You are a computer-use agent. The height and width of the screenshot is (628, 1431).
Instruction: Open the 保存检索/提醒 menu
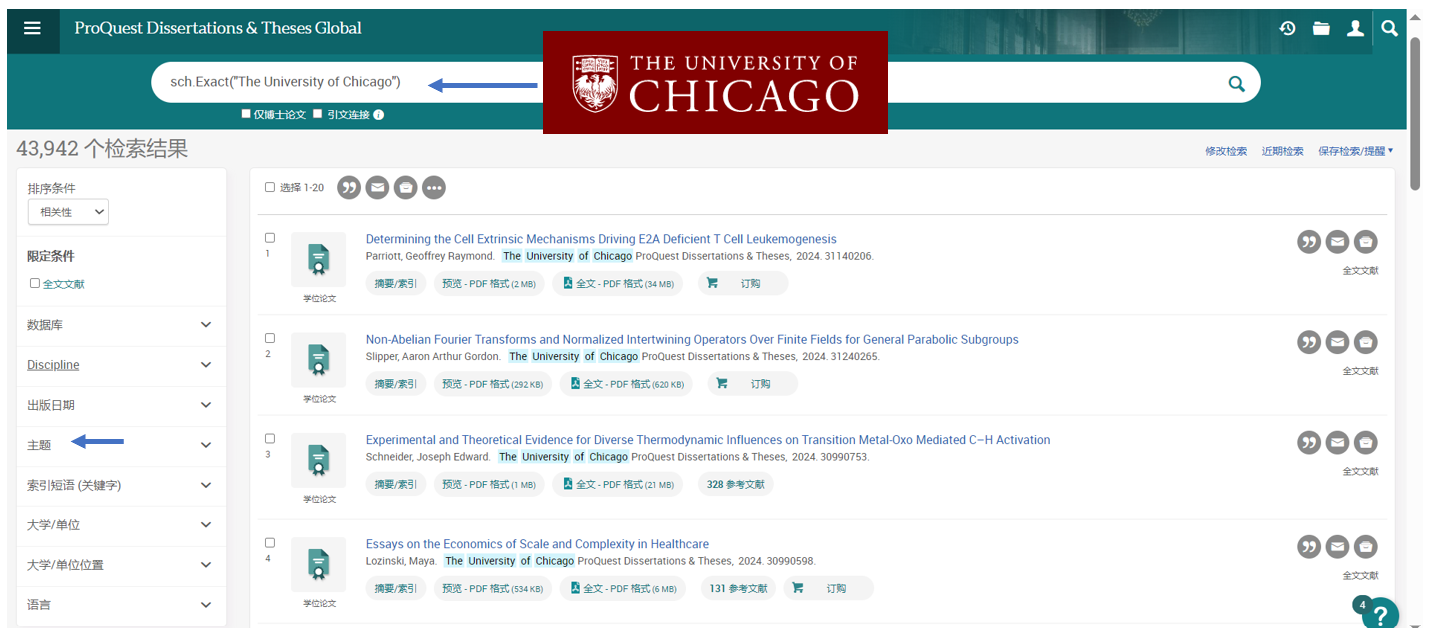(1355, 151)
